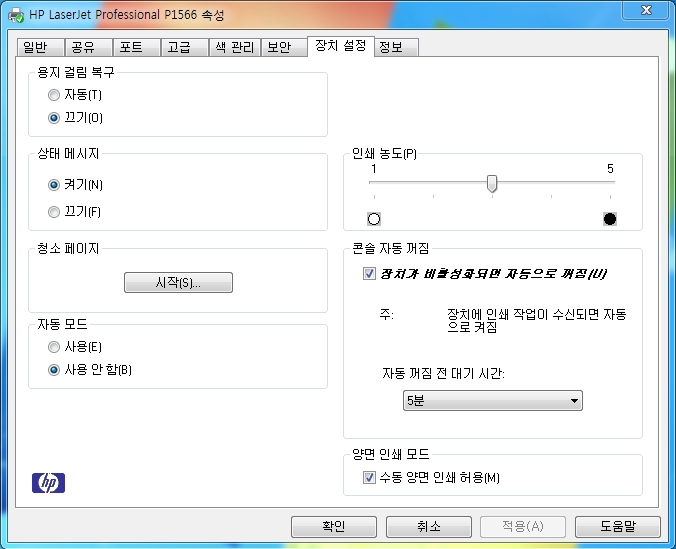This screenshot has width=676, height=549.
Task: Click the density scale number 1
Action: pyautogui.click(x=374, y=169)
